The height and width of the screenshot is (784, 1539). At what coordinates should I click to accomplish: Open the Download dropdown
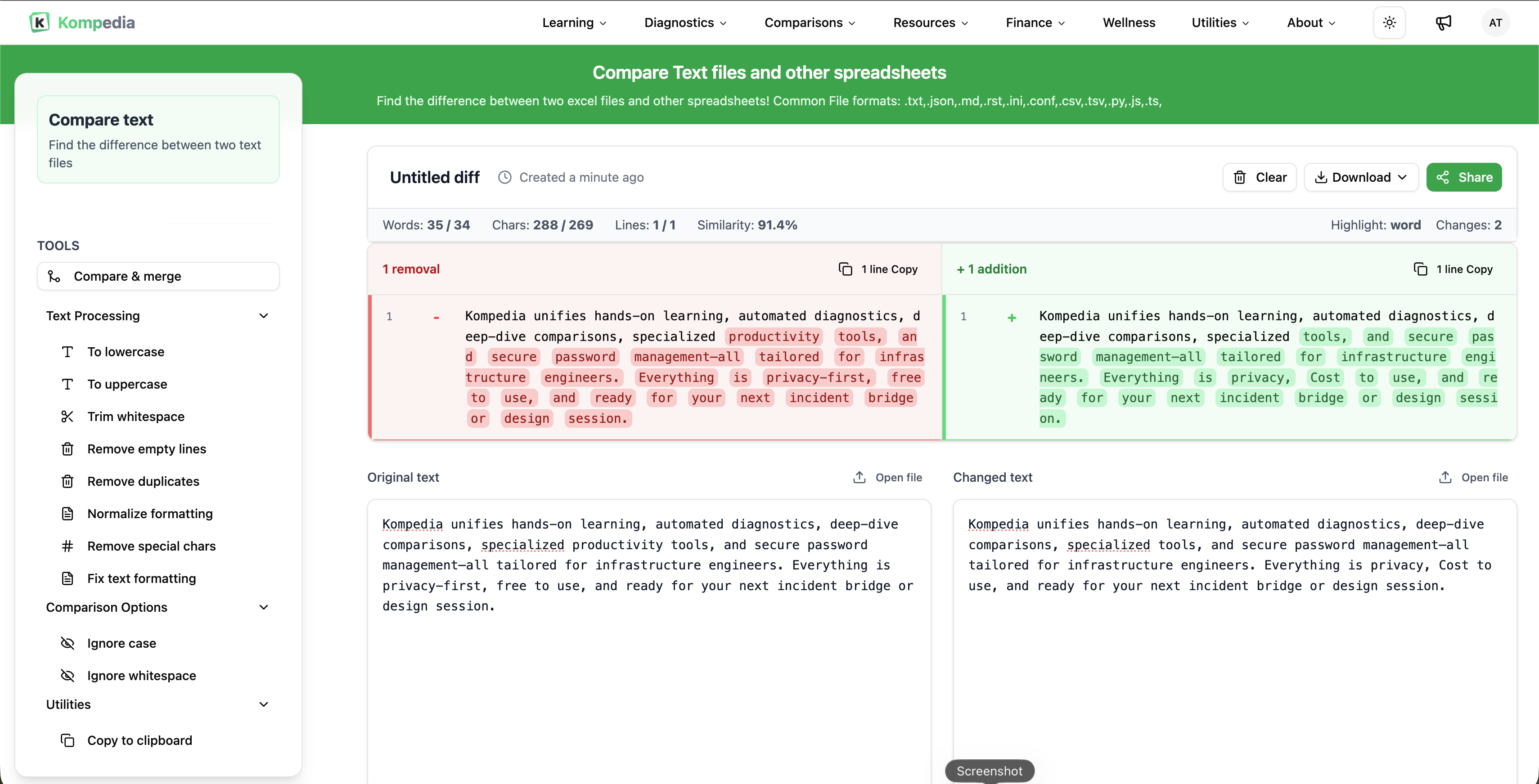1360,177
